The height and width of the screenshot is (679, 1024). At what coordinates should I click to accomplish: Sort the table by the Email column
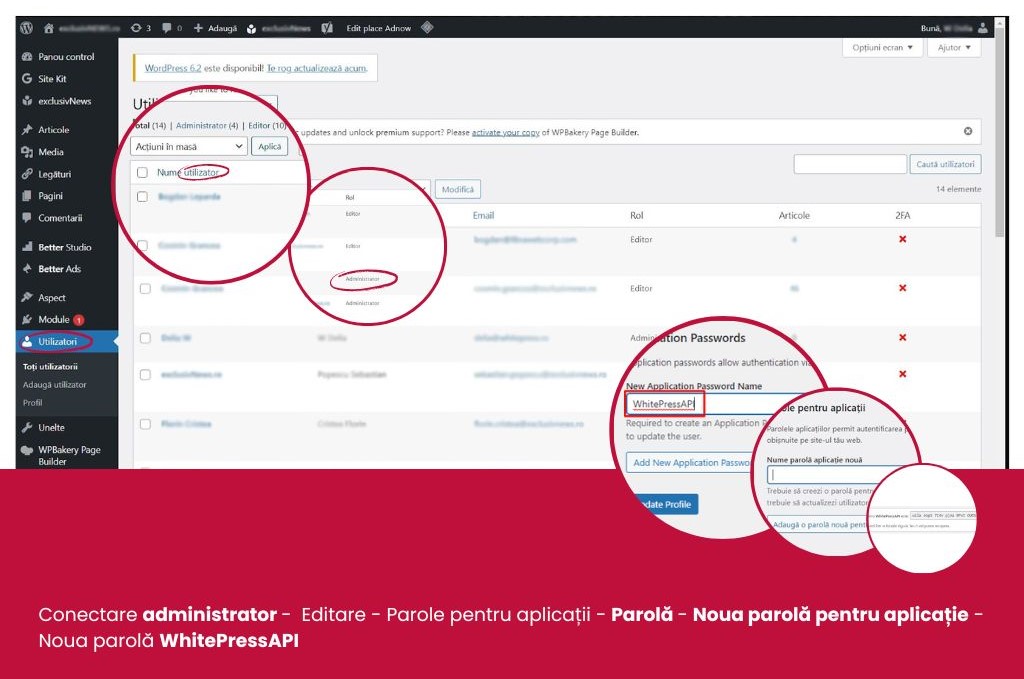483,215
